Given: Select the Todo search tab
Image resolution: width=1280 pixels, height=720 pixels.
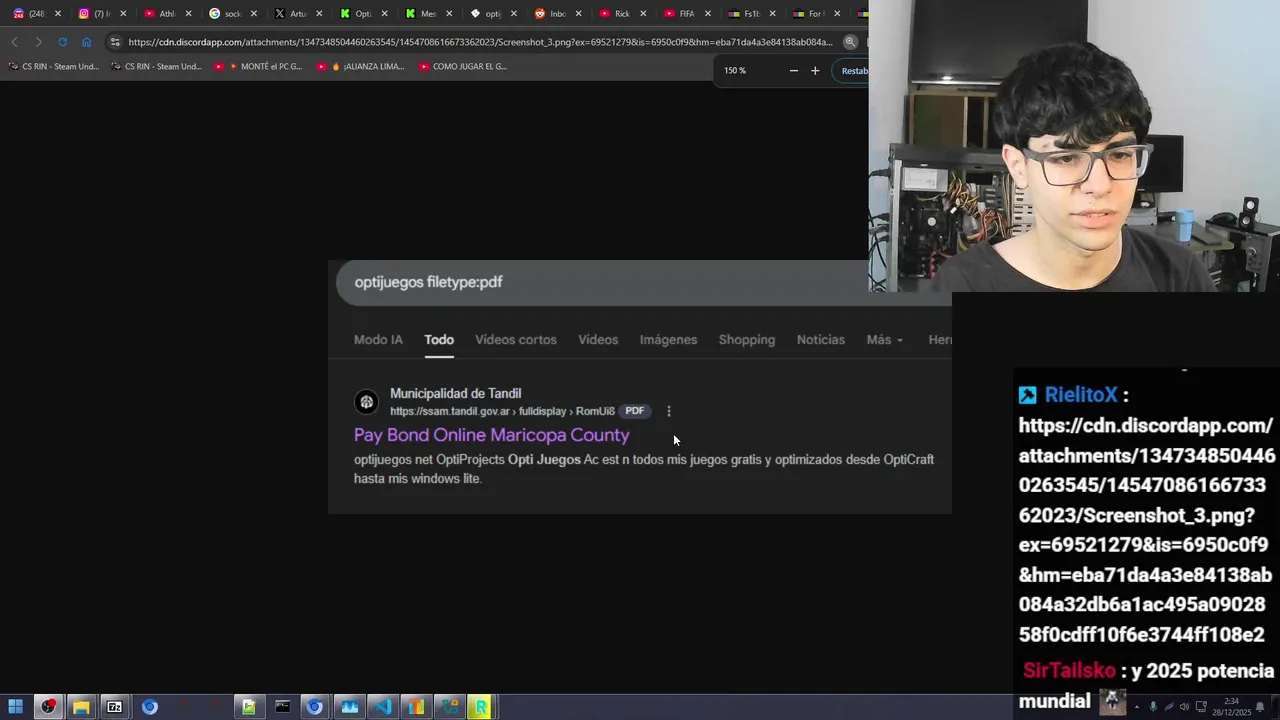Looking at the screenshot, I should (439, 340).
